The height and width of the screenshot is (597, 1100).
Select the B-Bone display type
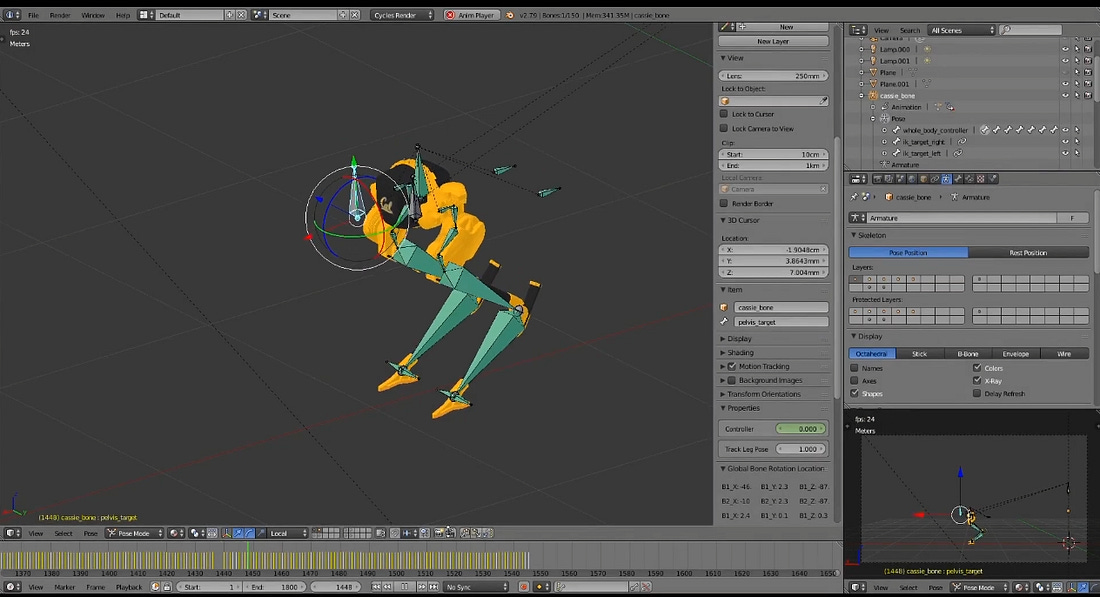tap(967, 354)
